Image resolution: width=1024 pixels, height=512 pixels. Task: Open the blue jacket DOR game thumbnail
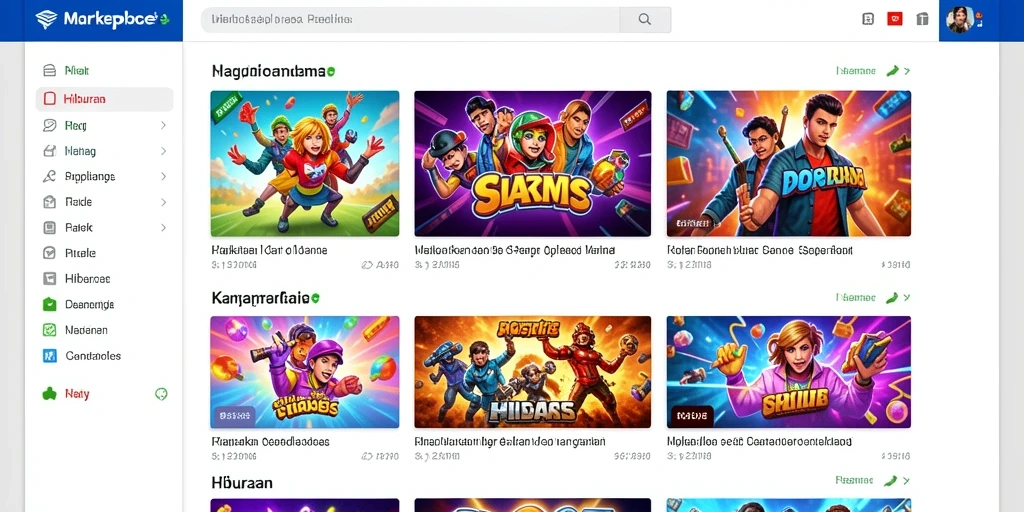(x=788, y=163)
